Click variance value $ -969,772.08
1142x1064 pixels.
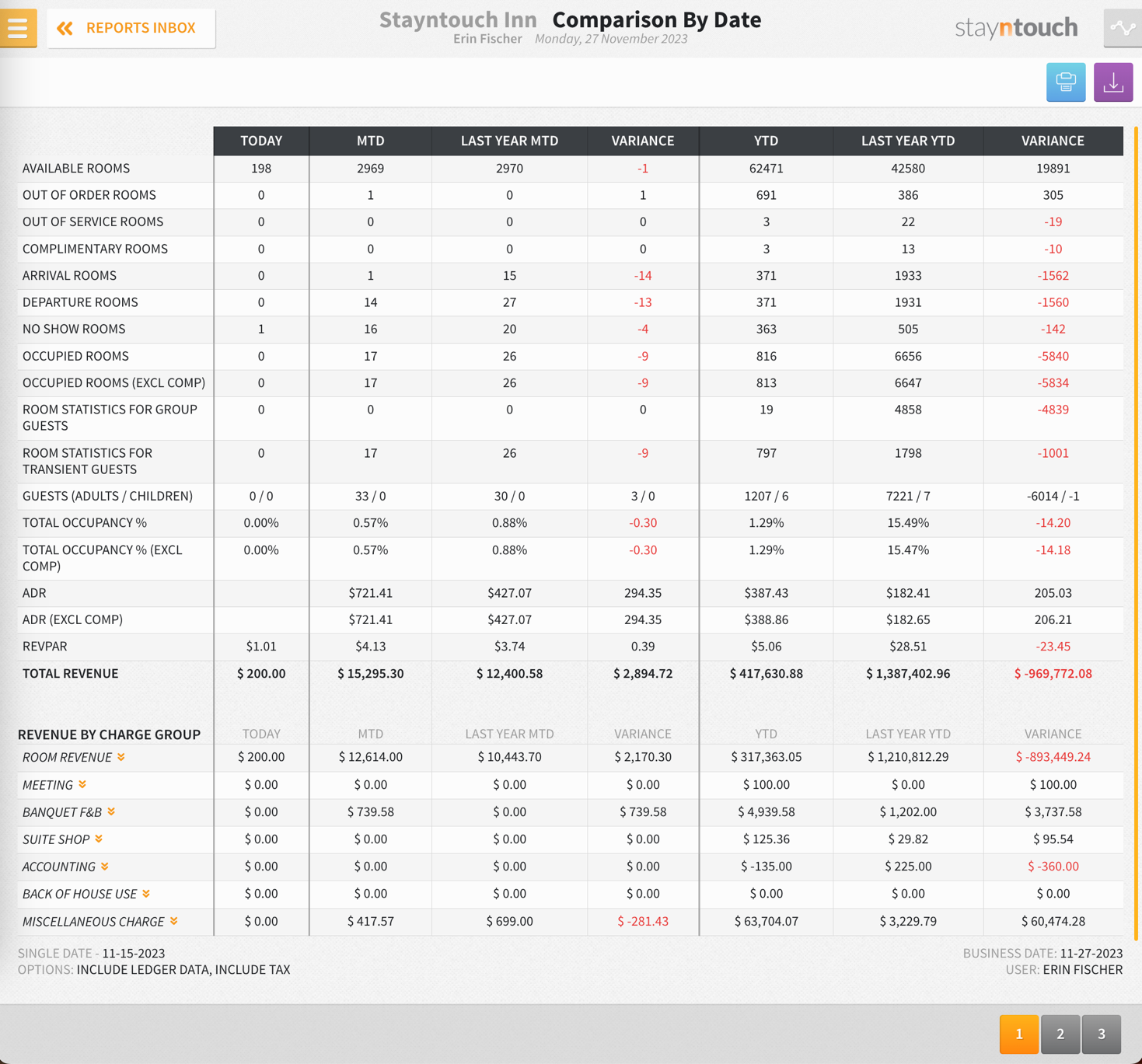[1053, 673]
